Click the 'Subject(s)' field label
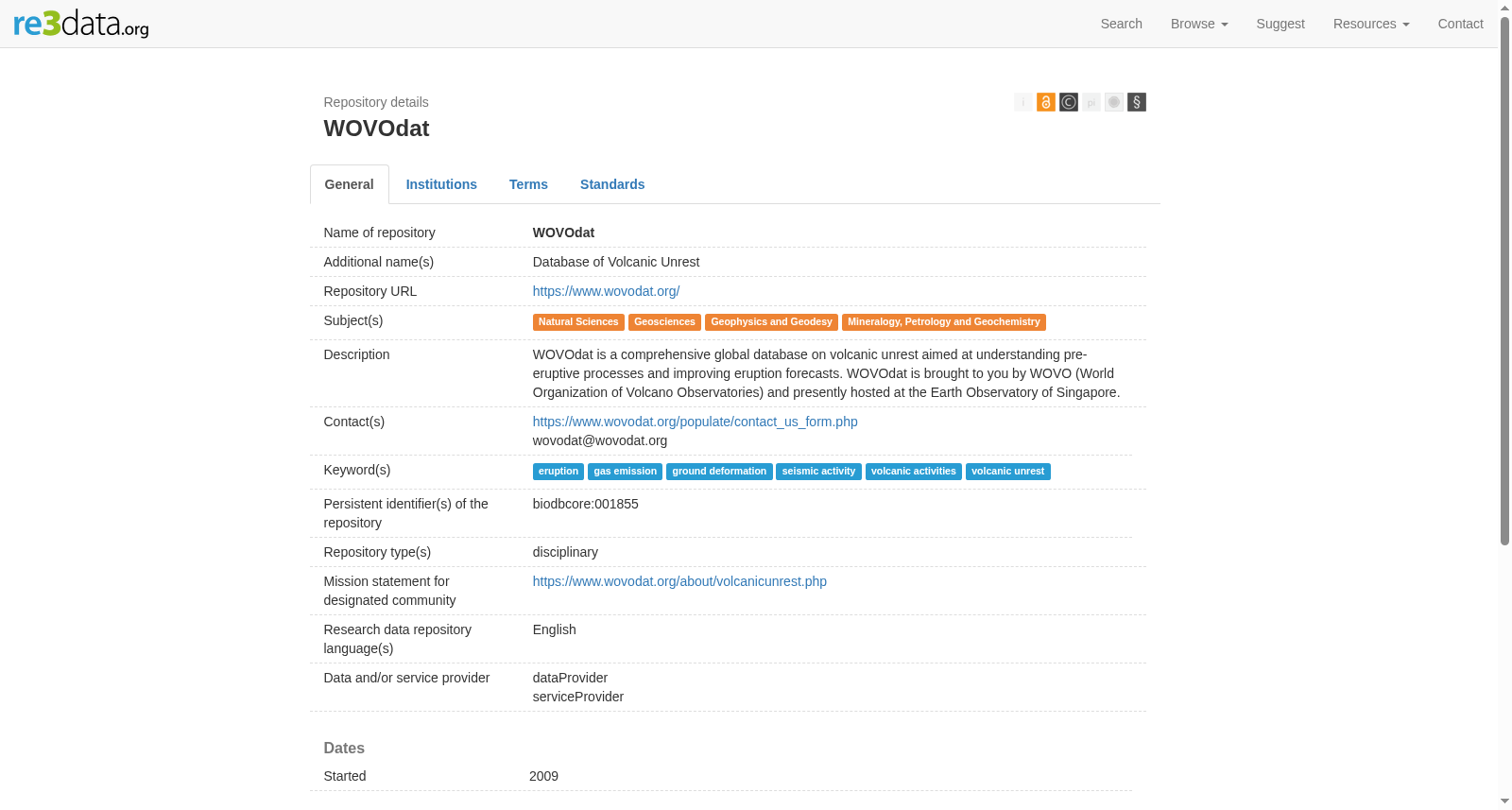The width and height of the screenshot is (1512, 810). [353, 320]
